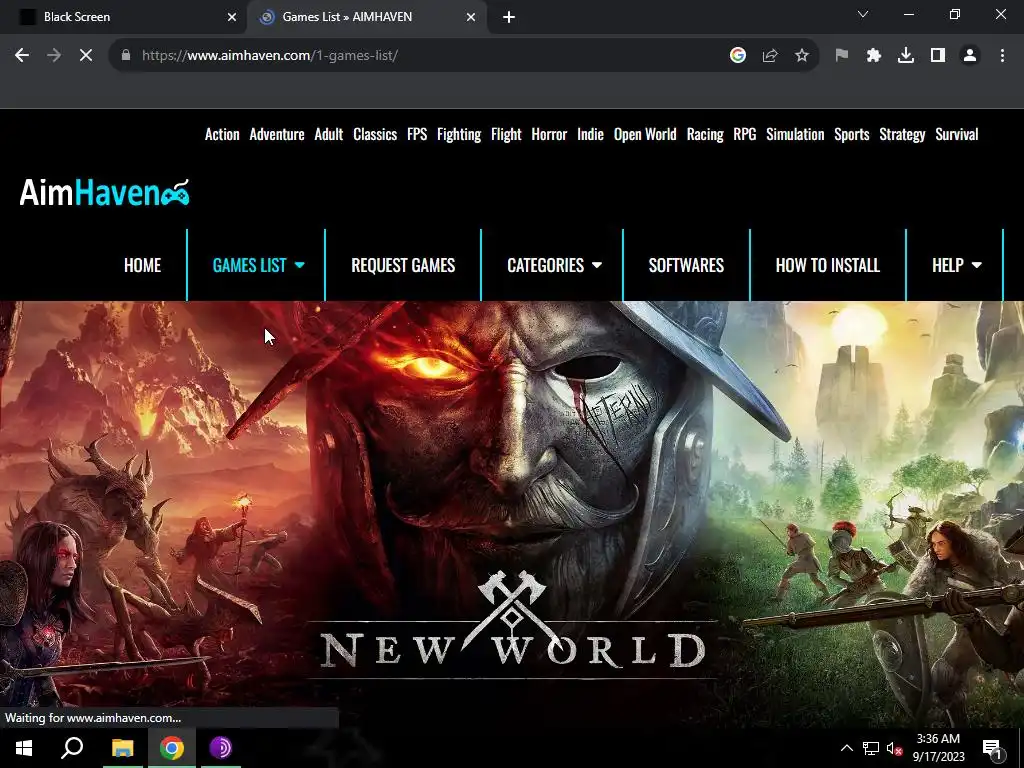Open the Windows Start menu
Viewport: 1024px width, 768px height.
click(x=24, y=748)
